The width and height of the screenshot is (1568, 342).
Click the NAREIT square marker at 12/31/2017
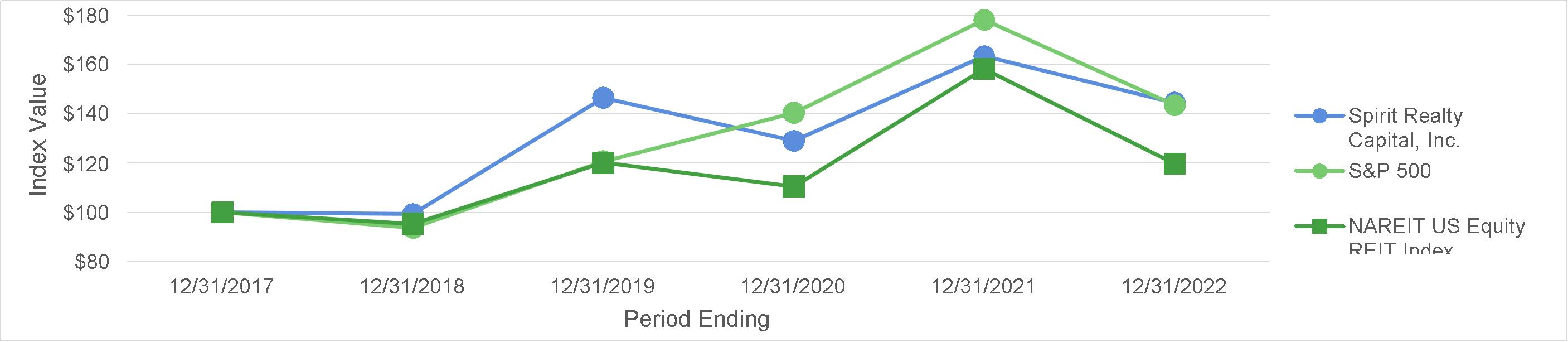coord(222,213)
